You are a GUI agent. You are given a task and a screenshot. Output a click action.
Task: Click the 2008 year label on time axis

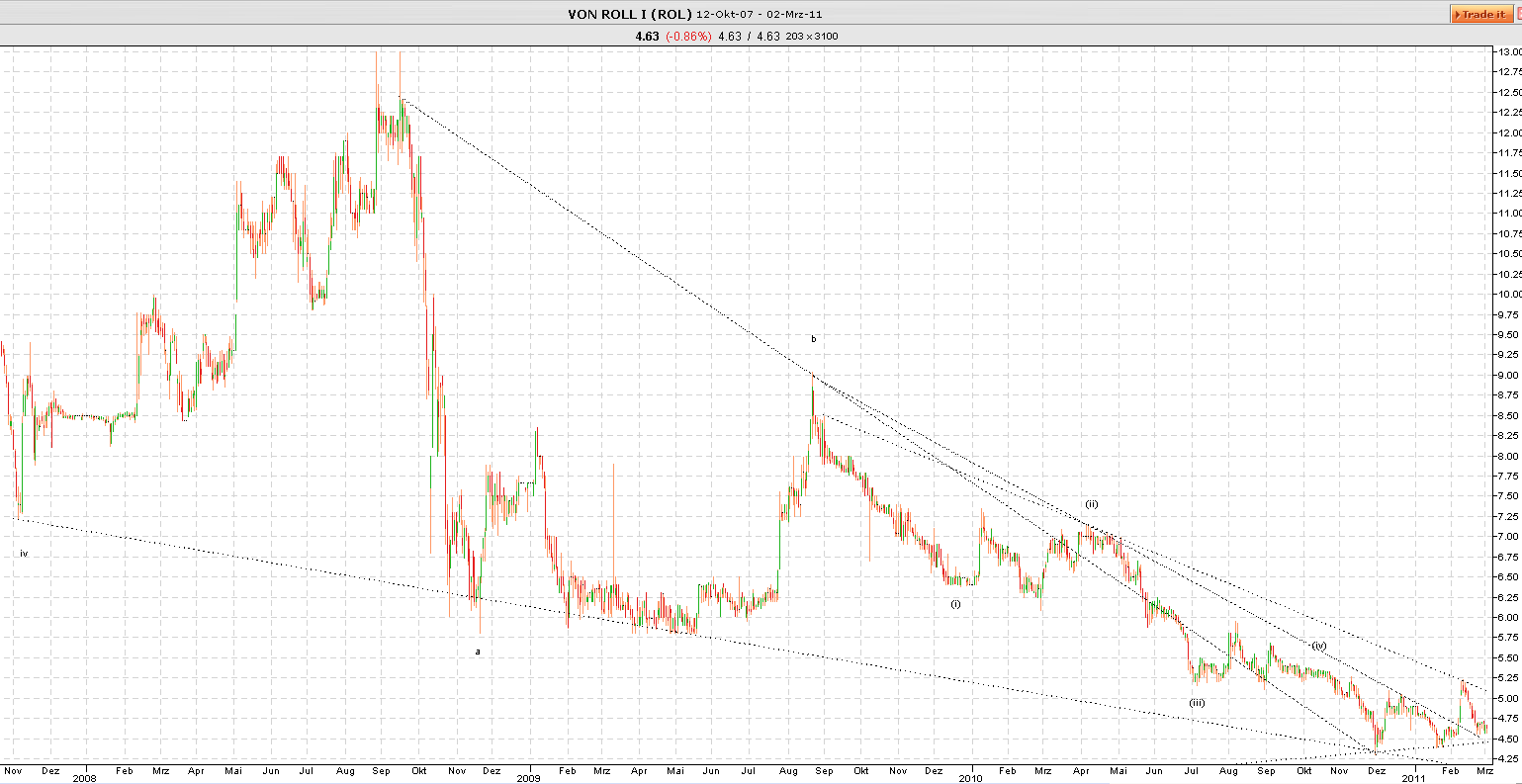pos(85,778)
